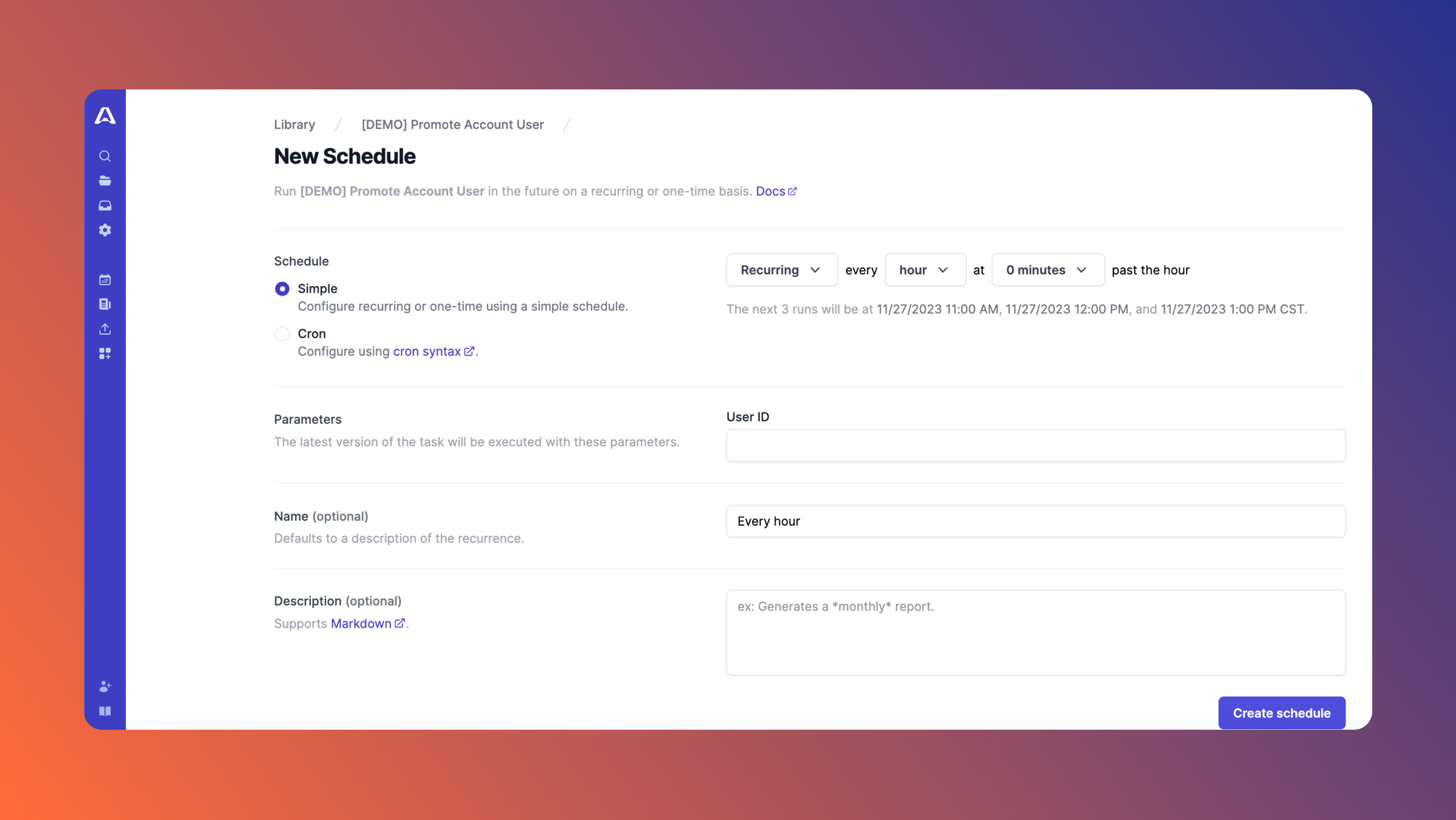This screenshot has height=820, width=1456.
Task: Select the Cron schedule radio button
Action: pyautogui.click(x=281, y=333)
